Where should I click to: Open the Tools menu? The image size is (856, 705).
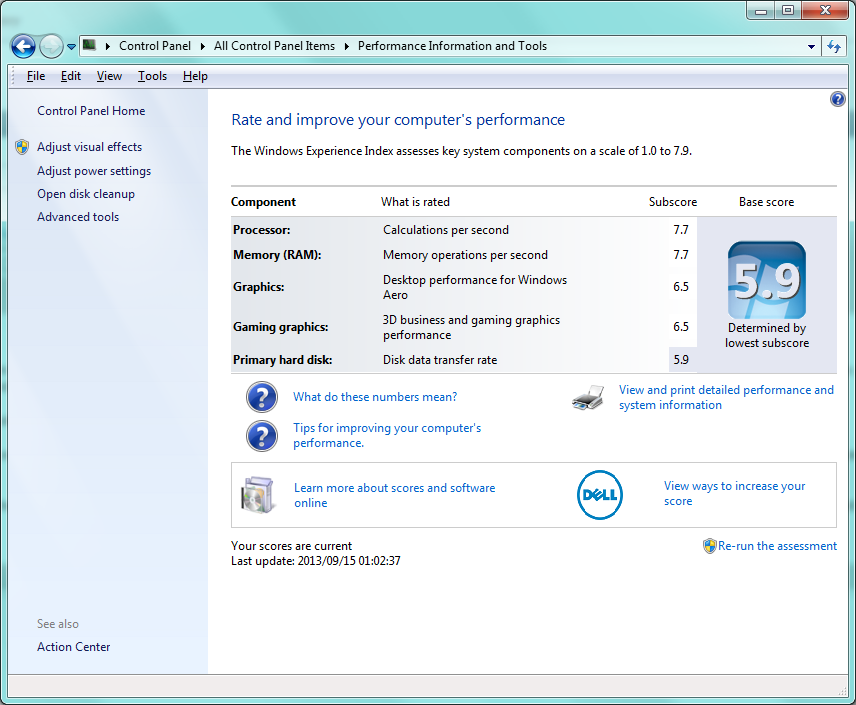pos(152,76)
